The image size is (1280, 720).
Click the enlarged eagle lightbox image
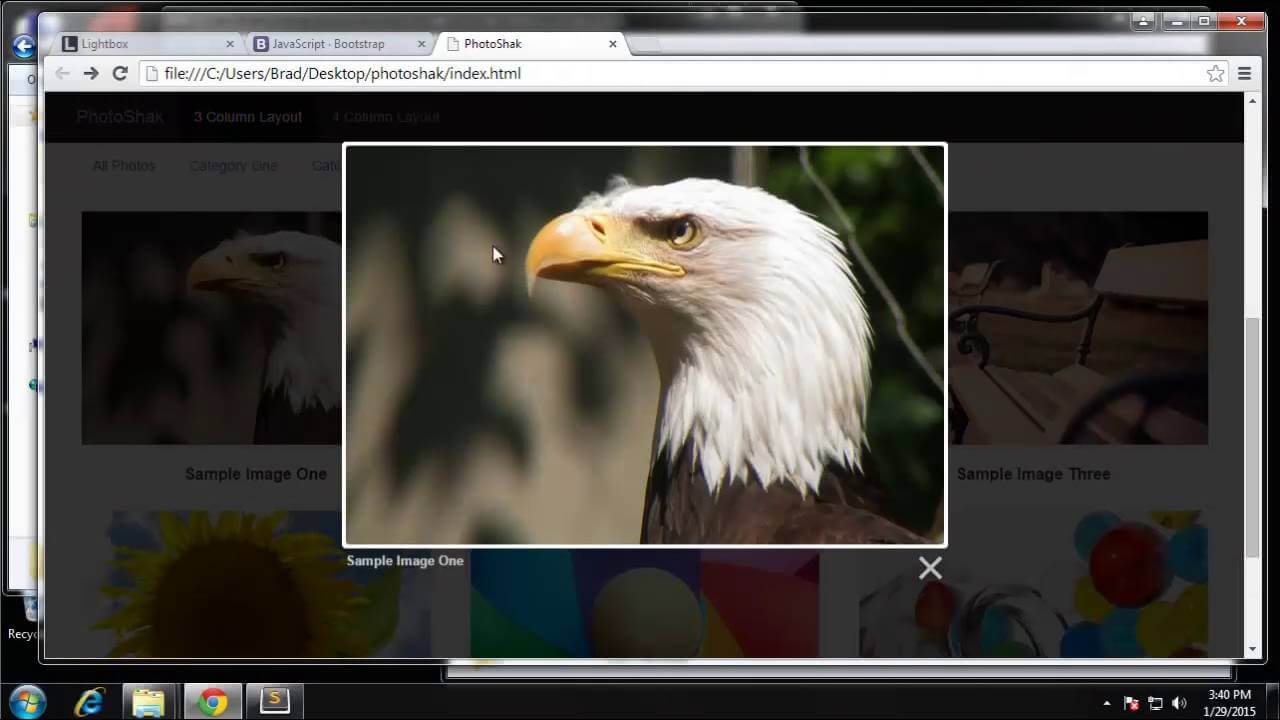point(645,345)
